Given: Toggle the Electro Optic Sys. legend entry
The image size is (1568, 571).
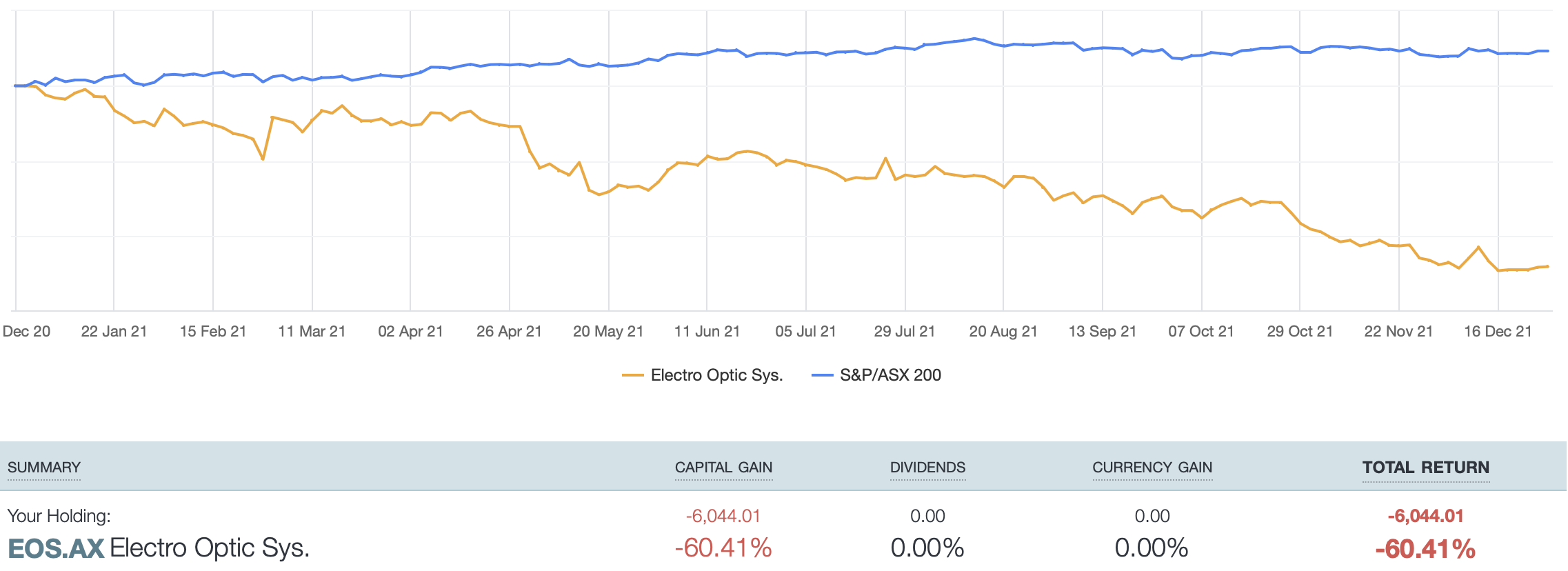Looking at the screenshot, I should coord(716,375).
